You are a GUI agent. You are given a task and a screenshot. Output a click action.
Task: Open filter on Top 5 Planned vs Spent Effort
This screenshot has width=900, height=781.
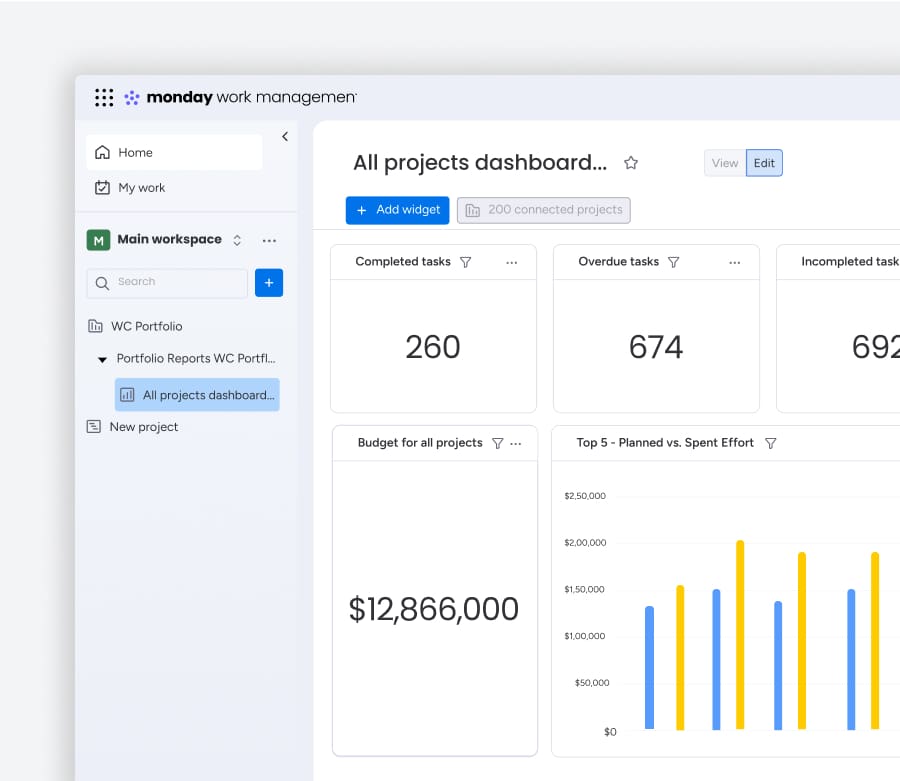pos(770,442)
